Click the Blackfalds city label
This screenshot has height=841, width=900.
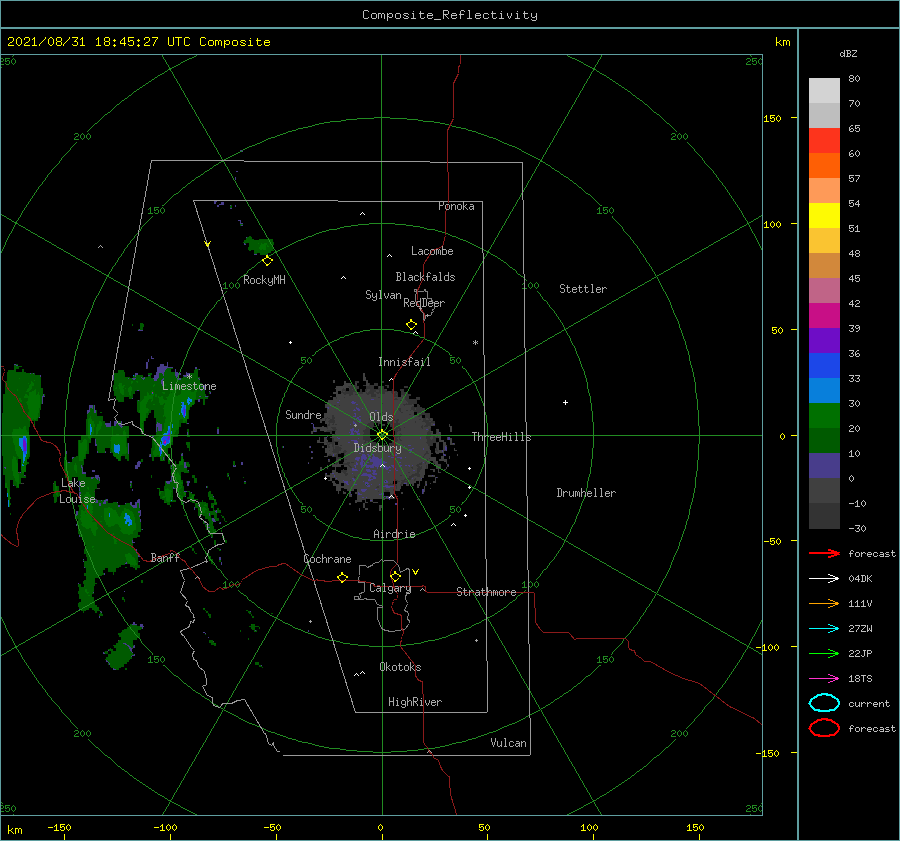click(425, 277)
